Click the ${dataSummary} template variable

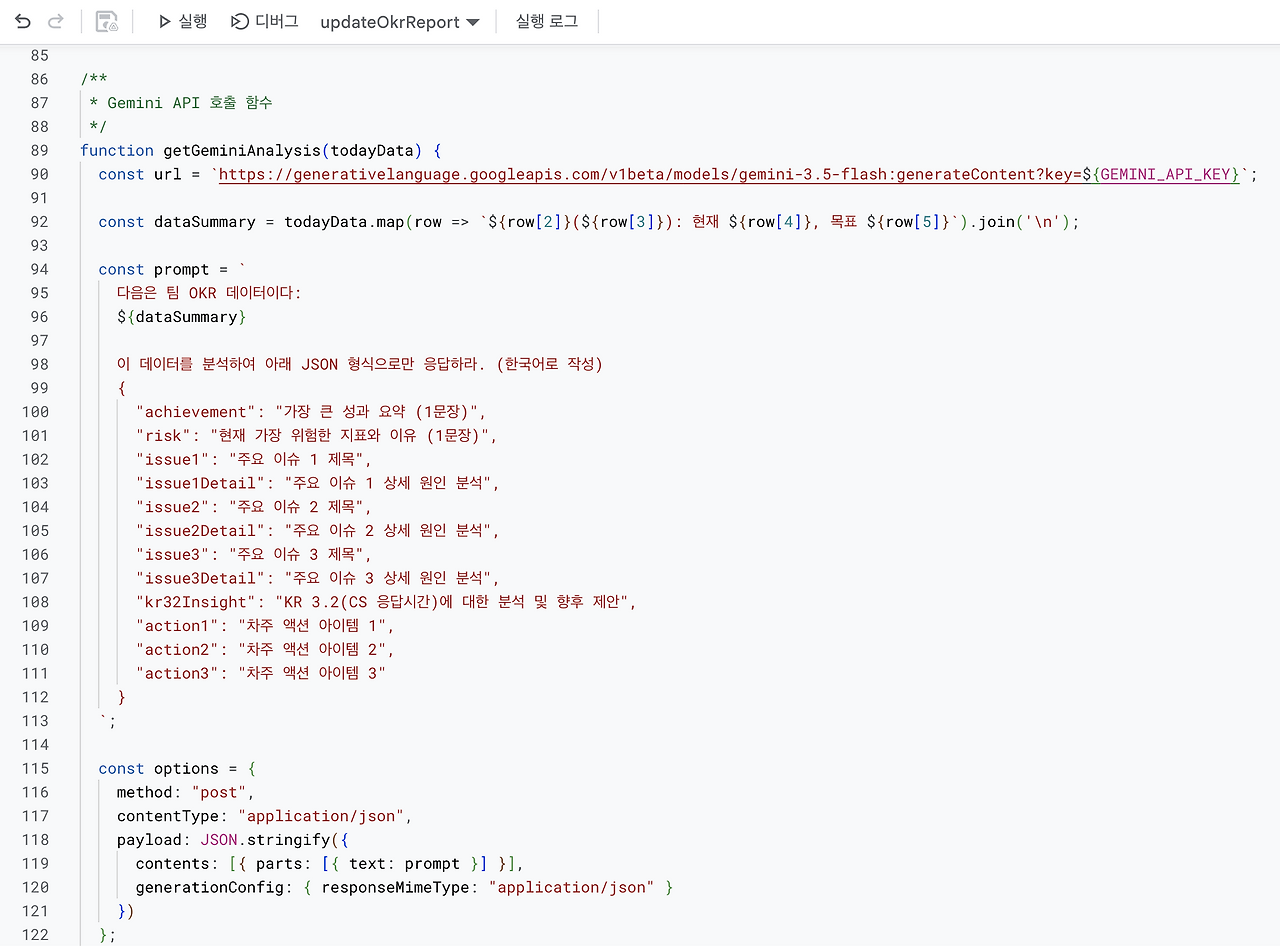pos(181,317)
